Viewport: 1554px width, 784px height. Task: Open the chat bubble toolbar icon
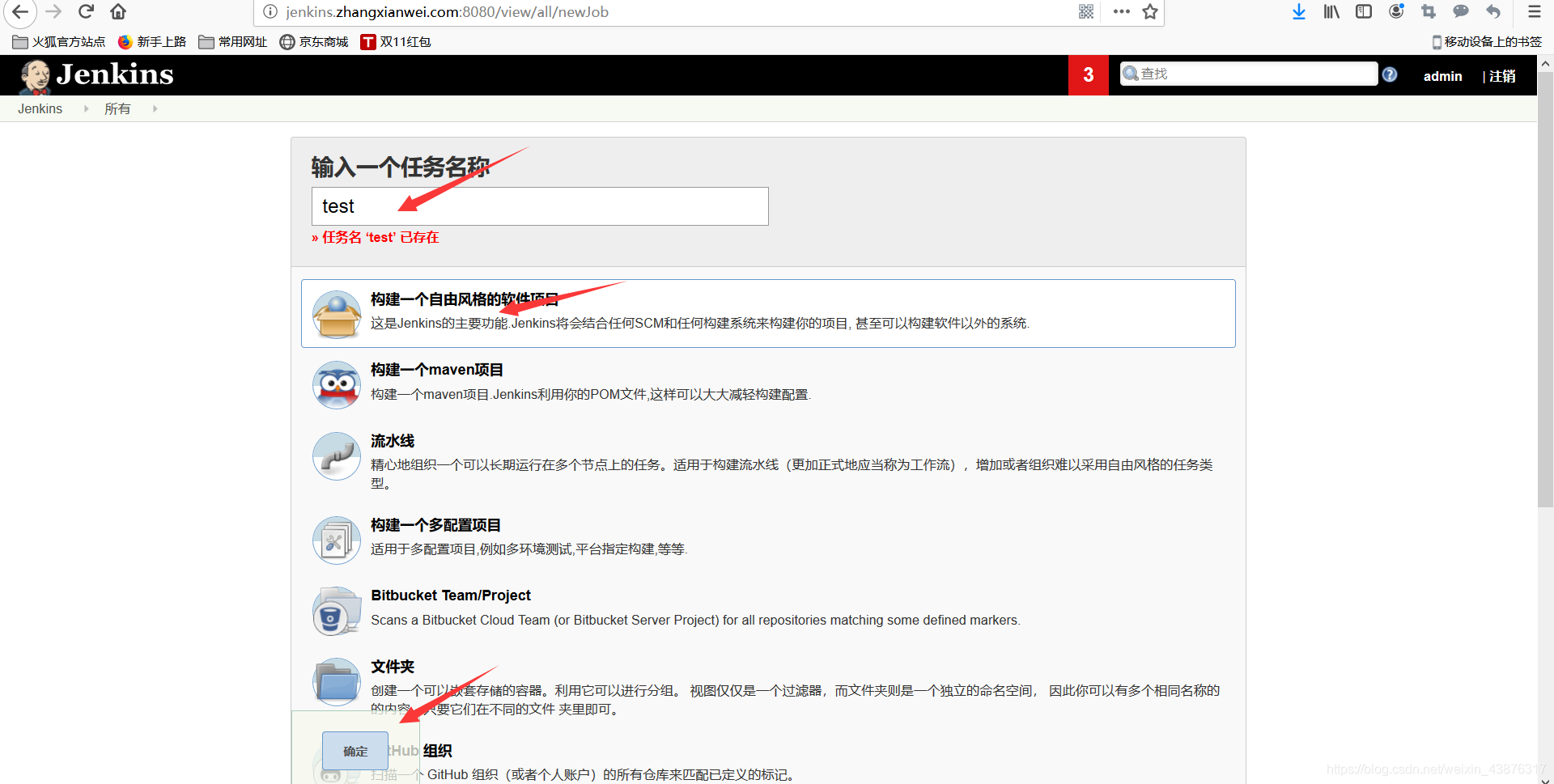pos(1461,11)
